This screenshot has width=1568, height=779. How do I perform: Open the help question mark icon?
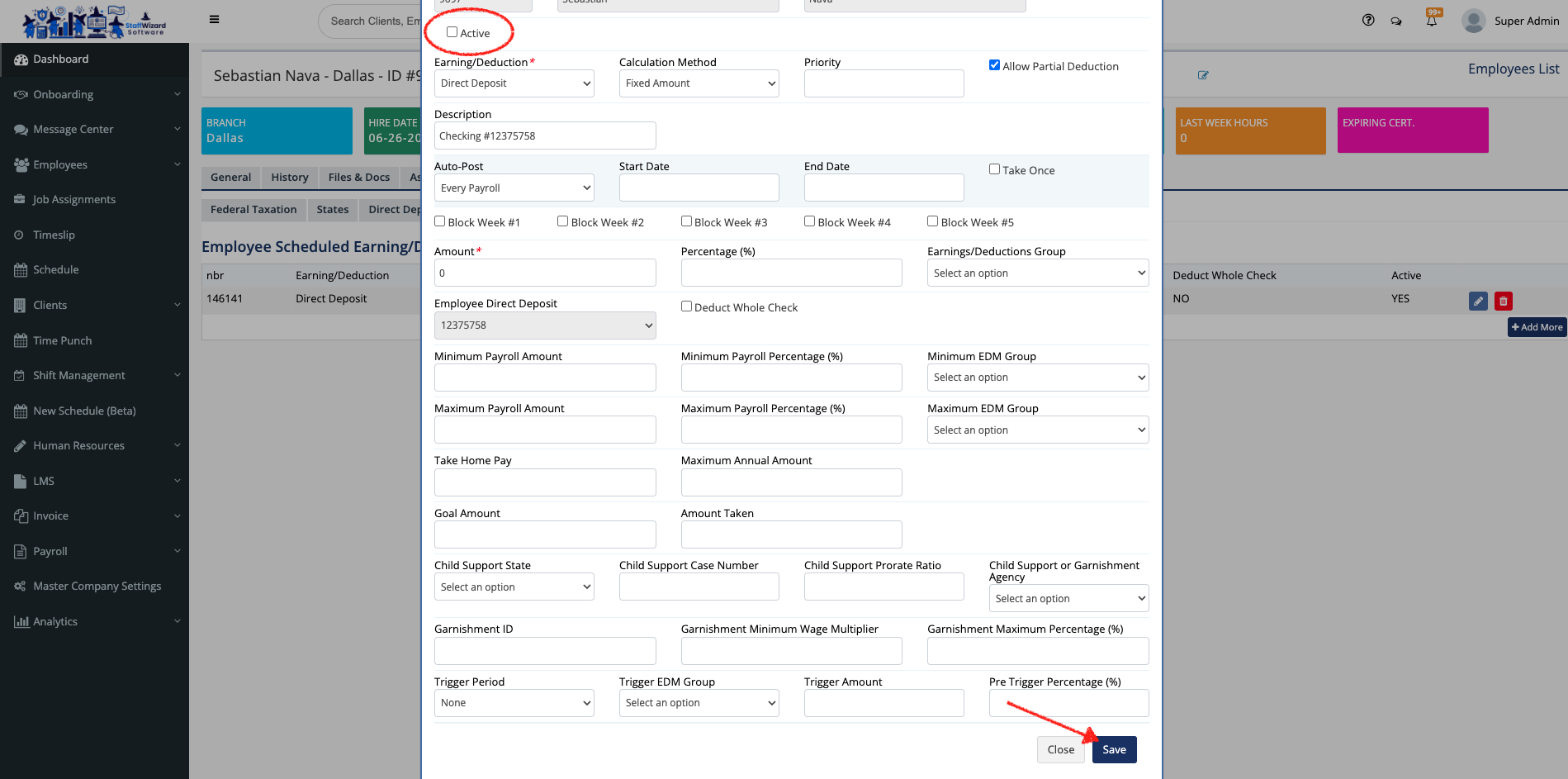tap(1368, 21)
